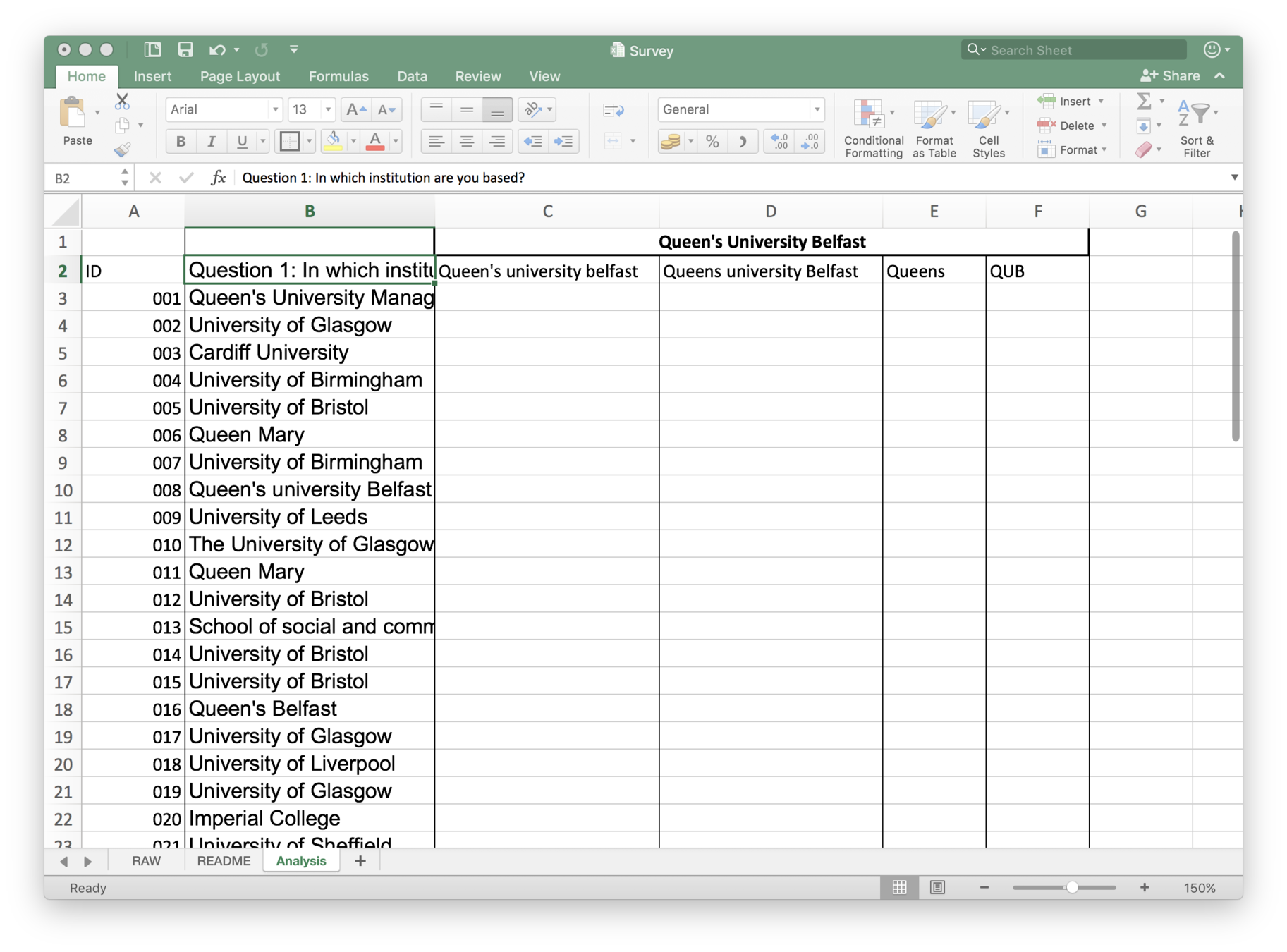Switch to the Insert ribbon tab
This screenshot has width=1287, height=952.
(x=152, y=76)
